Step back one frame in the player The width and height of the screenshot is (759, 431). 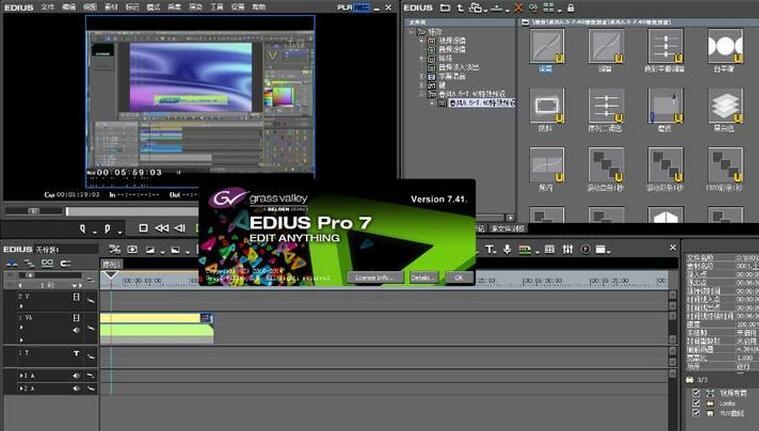click(180, 228)
